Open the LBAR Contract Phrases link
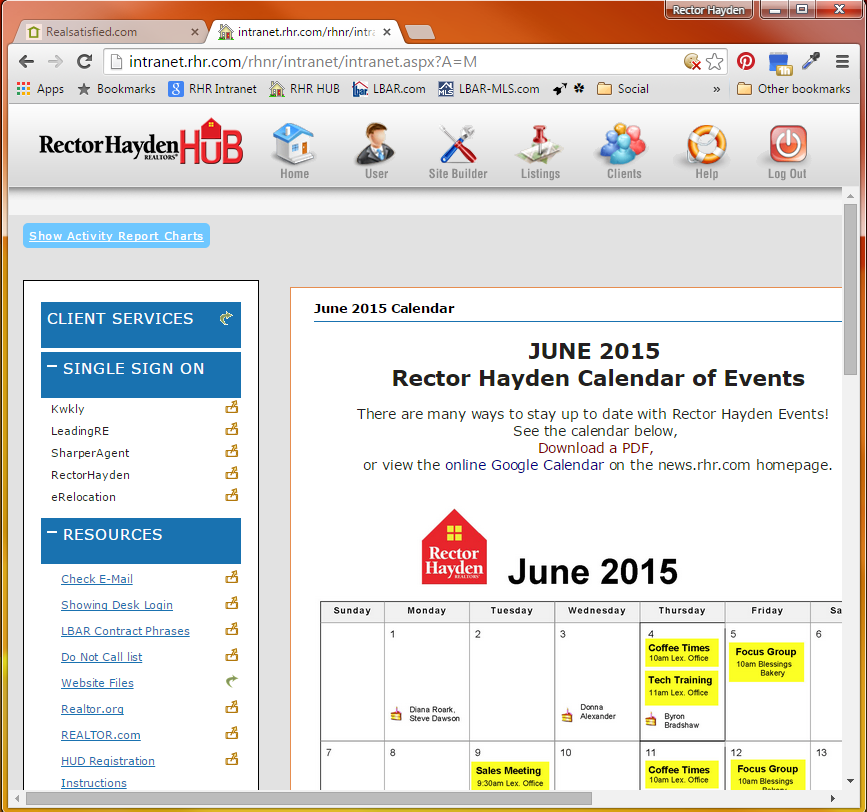This screenshot has height=812, width=867. tap(125, 631)
